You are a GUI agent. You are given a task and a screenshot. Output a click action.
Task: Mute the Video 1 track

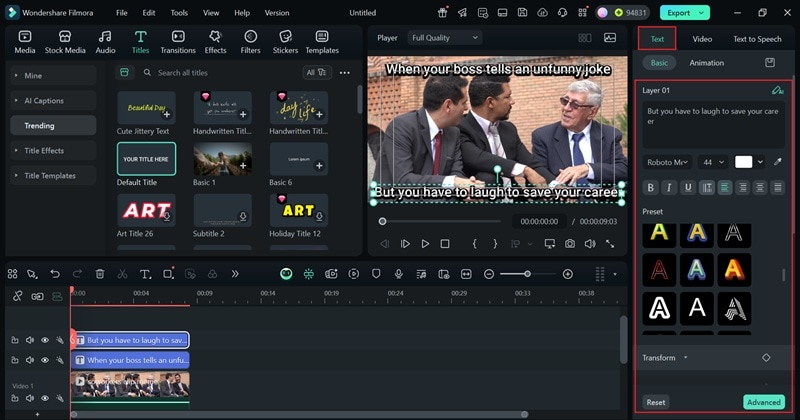[30, 398]
